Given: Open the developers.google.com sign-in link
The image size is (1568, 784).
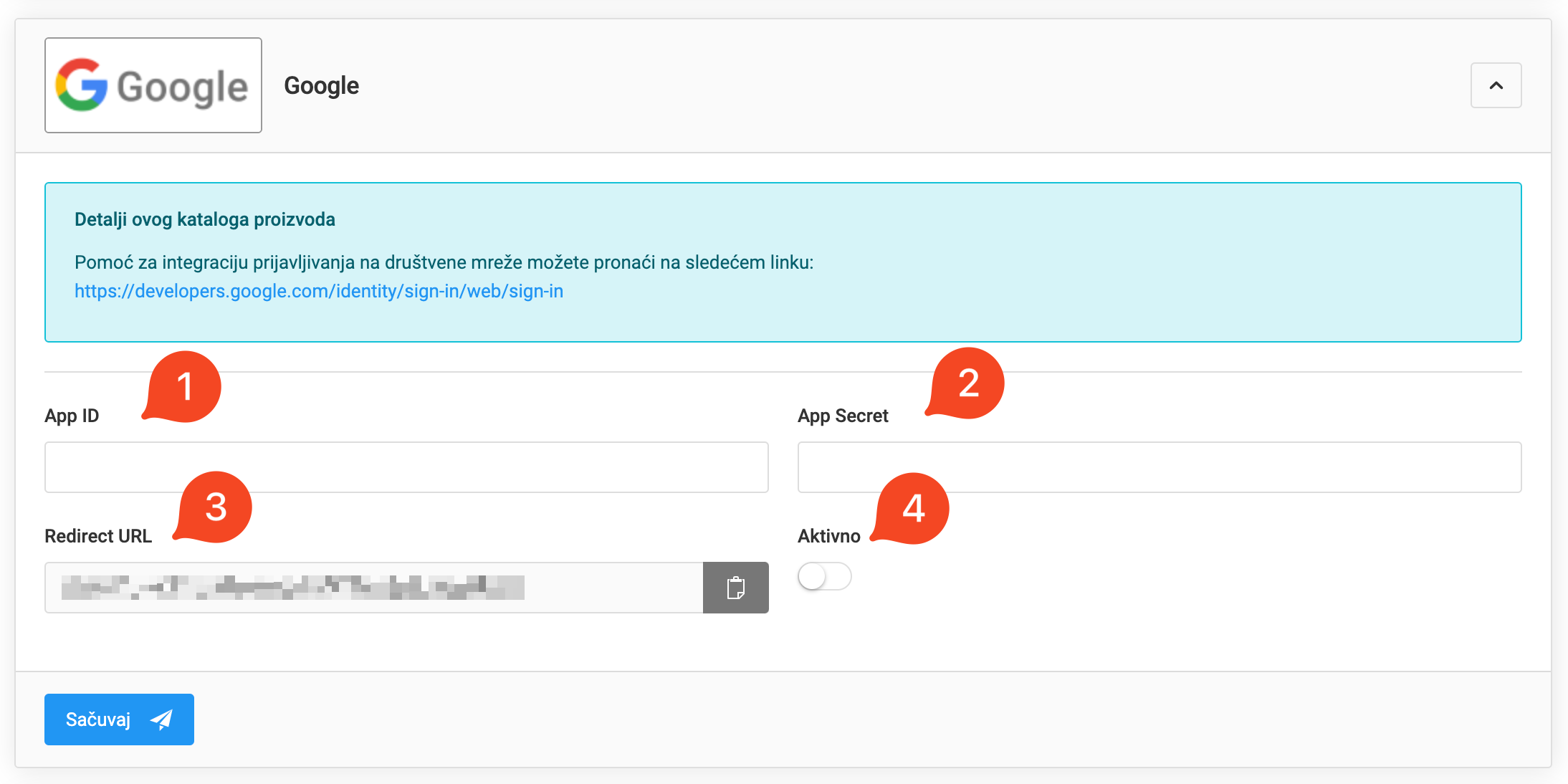Looking at the screenshot, I should [319, 291].
